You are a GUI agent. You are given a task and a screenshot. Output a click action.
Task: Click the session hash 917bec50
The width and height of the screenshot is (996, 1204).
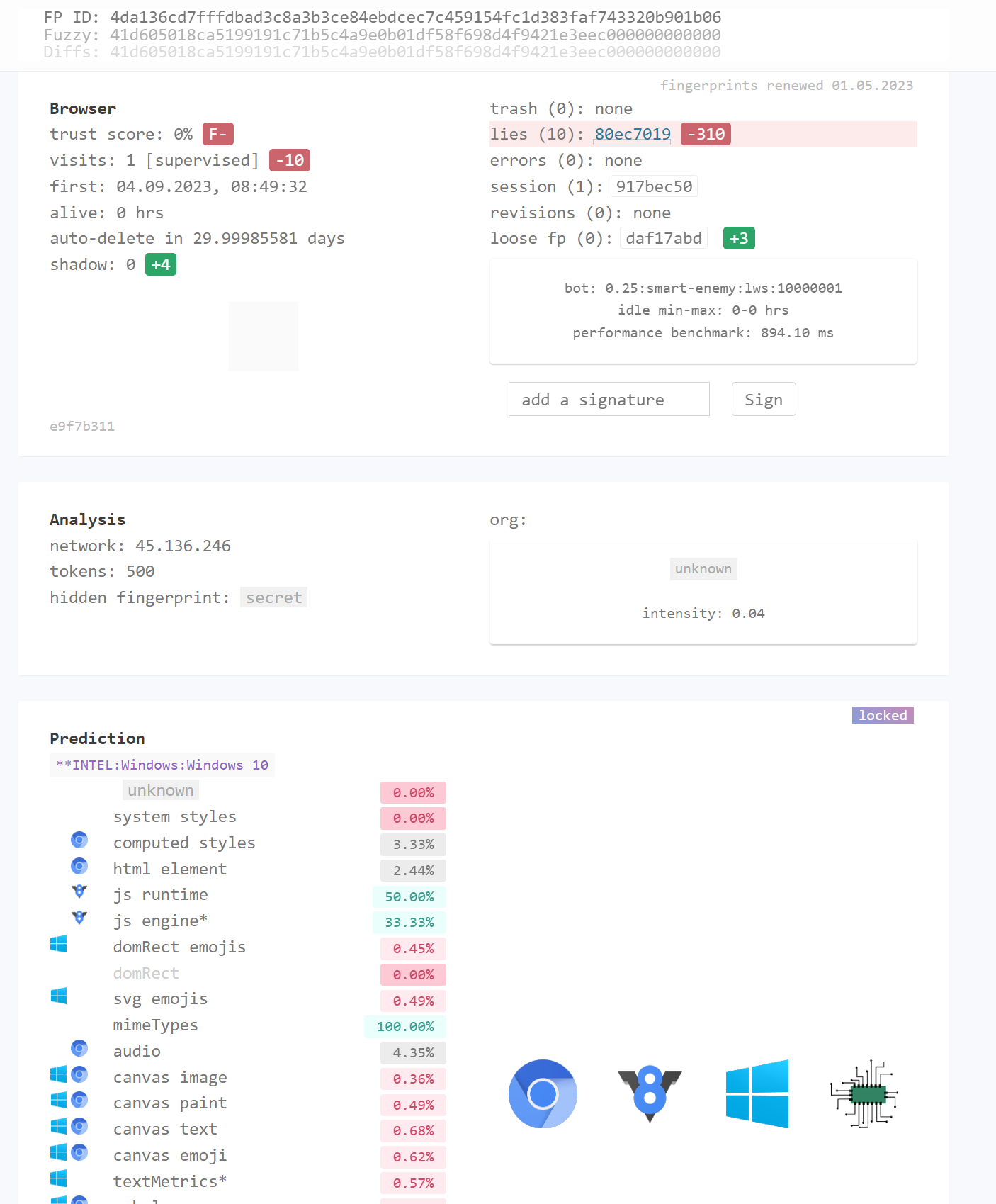point(653,186)
